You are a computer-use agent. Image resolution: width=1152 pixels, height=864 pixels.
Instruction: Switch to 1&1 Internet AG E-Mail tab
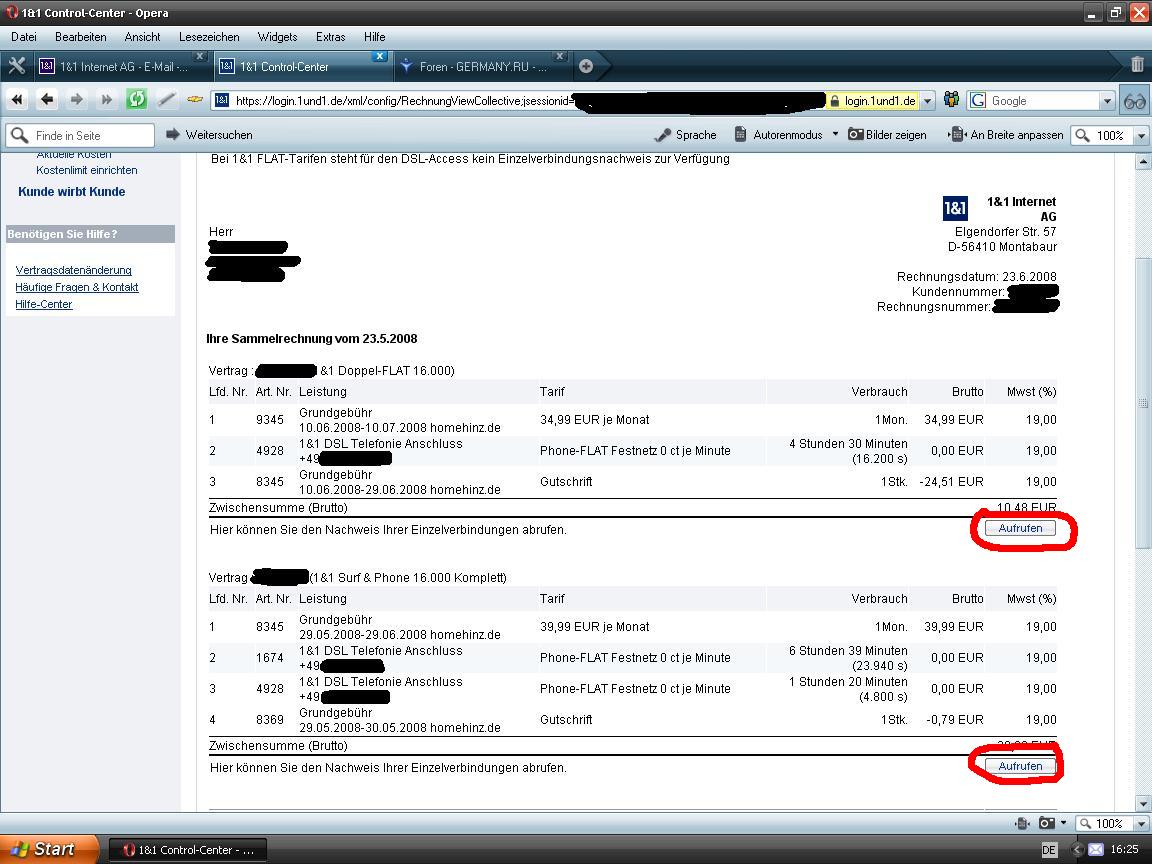coord(121,66)
